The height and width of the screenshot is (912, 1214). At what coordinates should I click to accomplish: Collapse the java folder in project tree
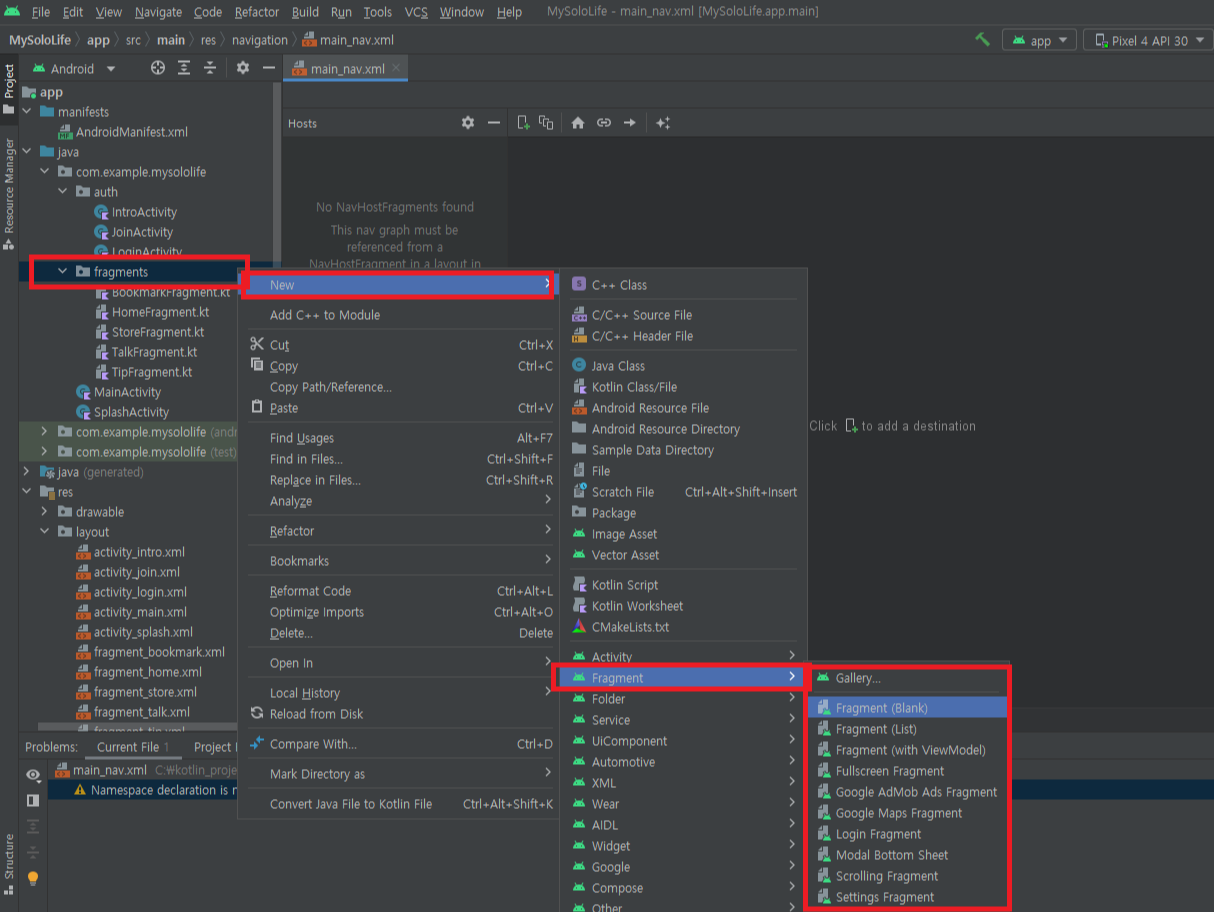pos(27,152)
